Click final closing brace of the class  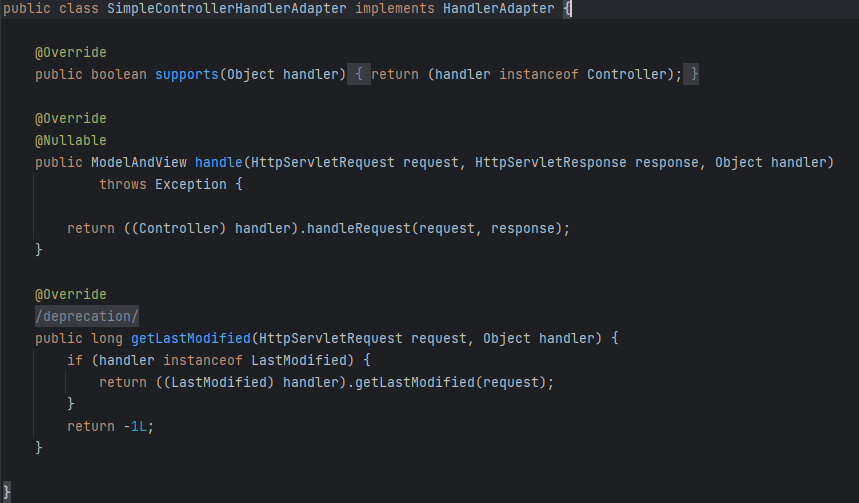tap(7, 491)
